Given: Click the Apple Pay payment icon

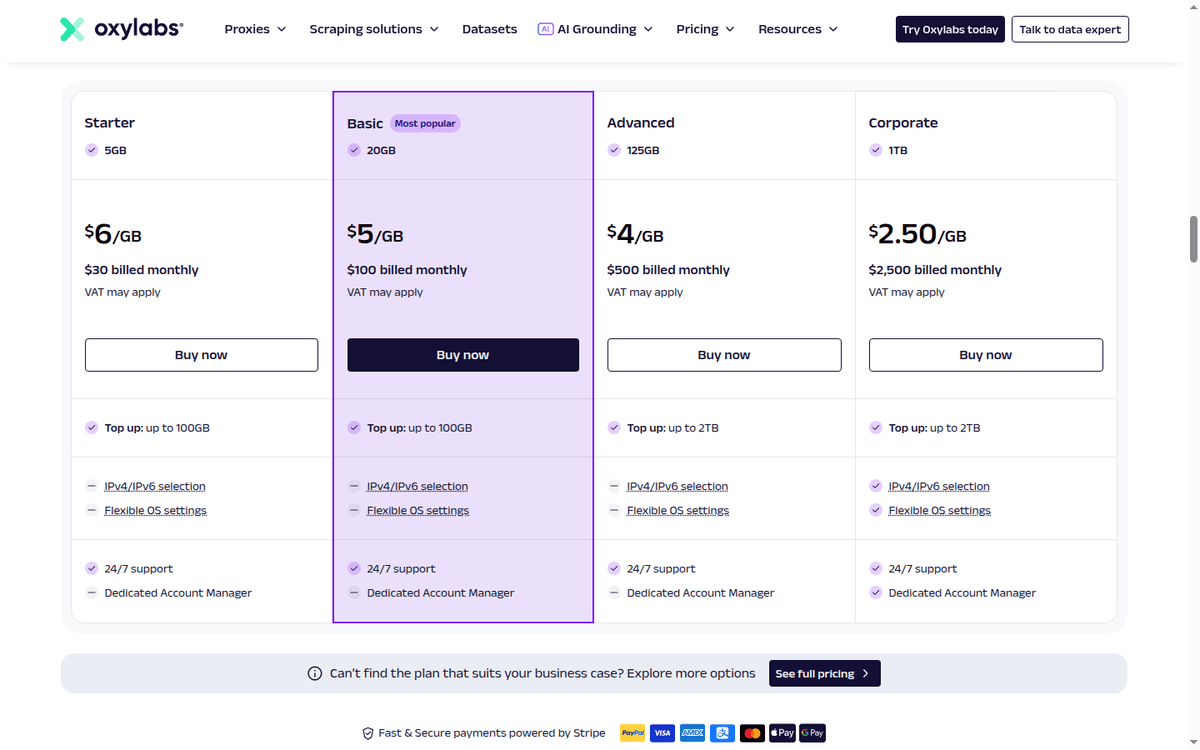Looking at the screenshot, I should (782, 733).
